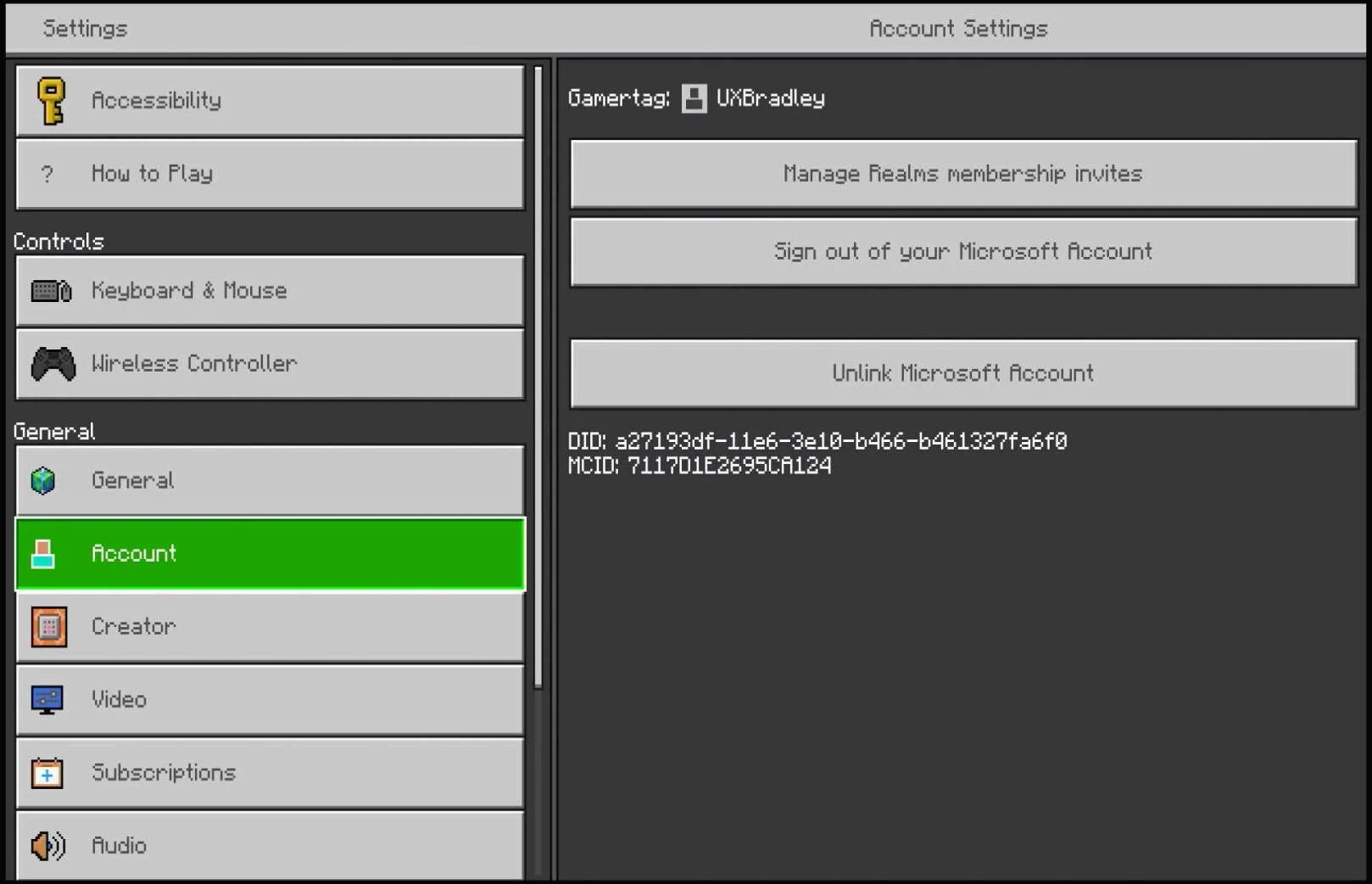This screenshot has width=1372, height=884.
Task: Click the speaker Audio icon
Action: point(48,846)
